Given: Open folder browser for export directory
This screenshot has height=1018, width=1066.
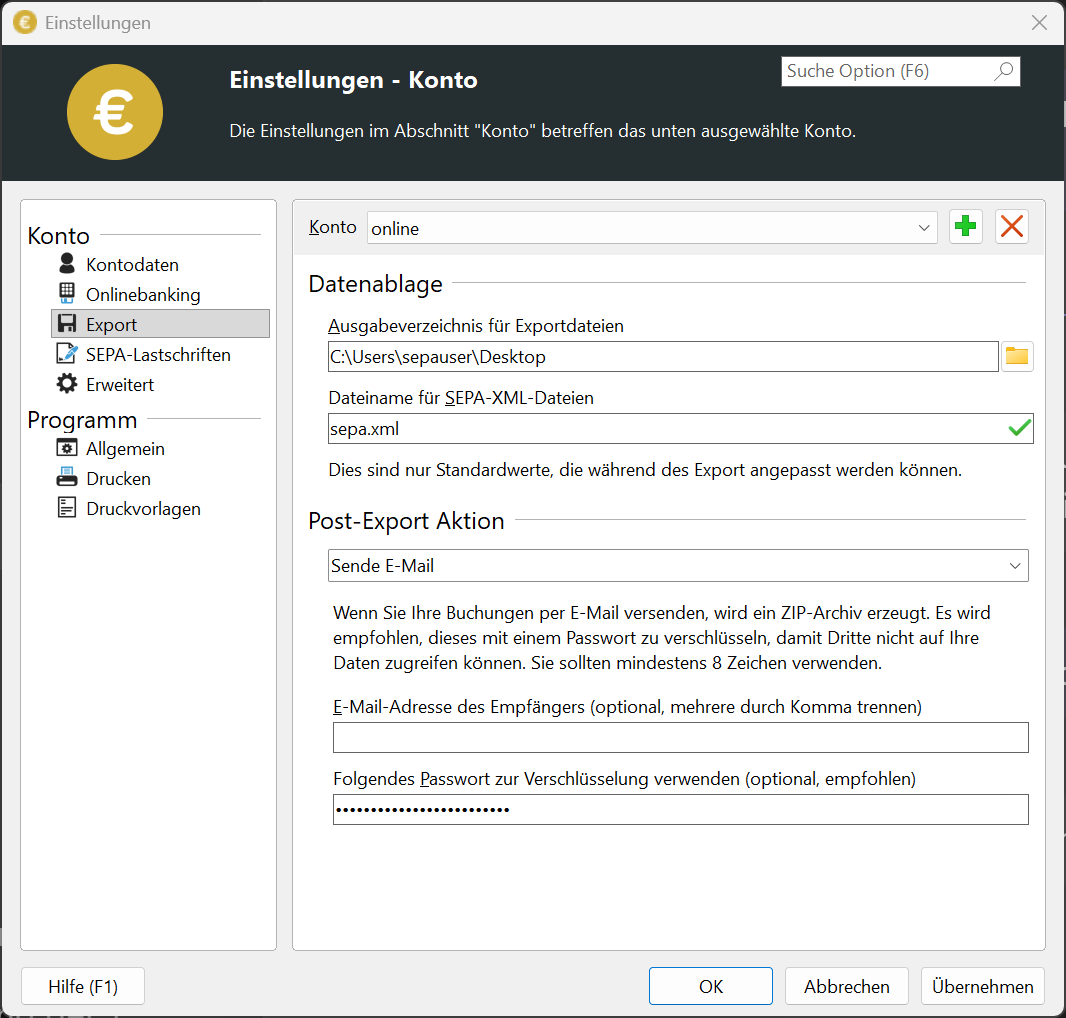Looking at the screenshot, I should tap(1017, 356).
